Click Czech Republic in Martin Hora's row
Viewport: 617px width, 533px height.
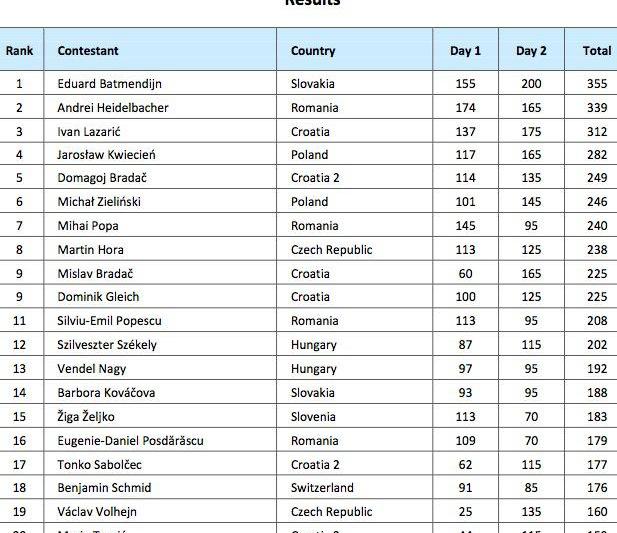[x=331, y=249]
